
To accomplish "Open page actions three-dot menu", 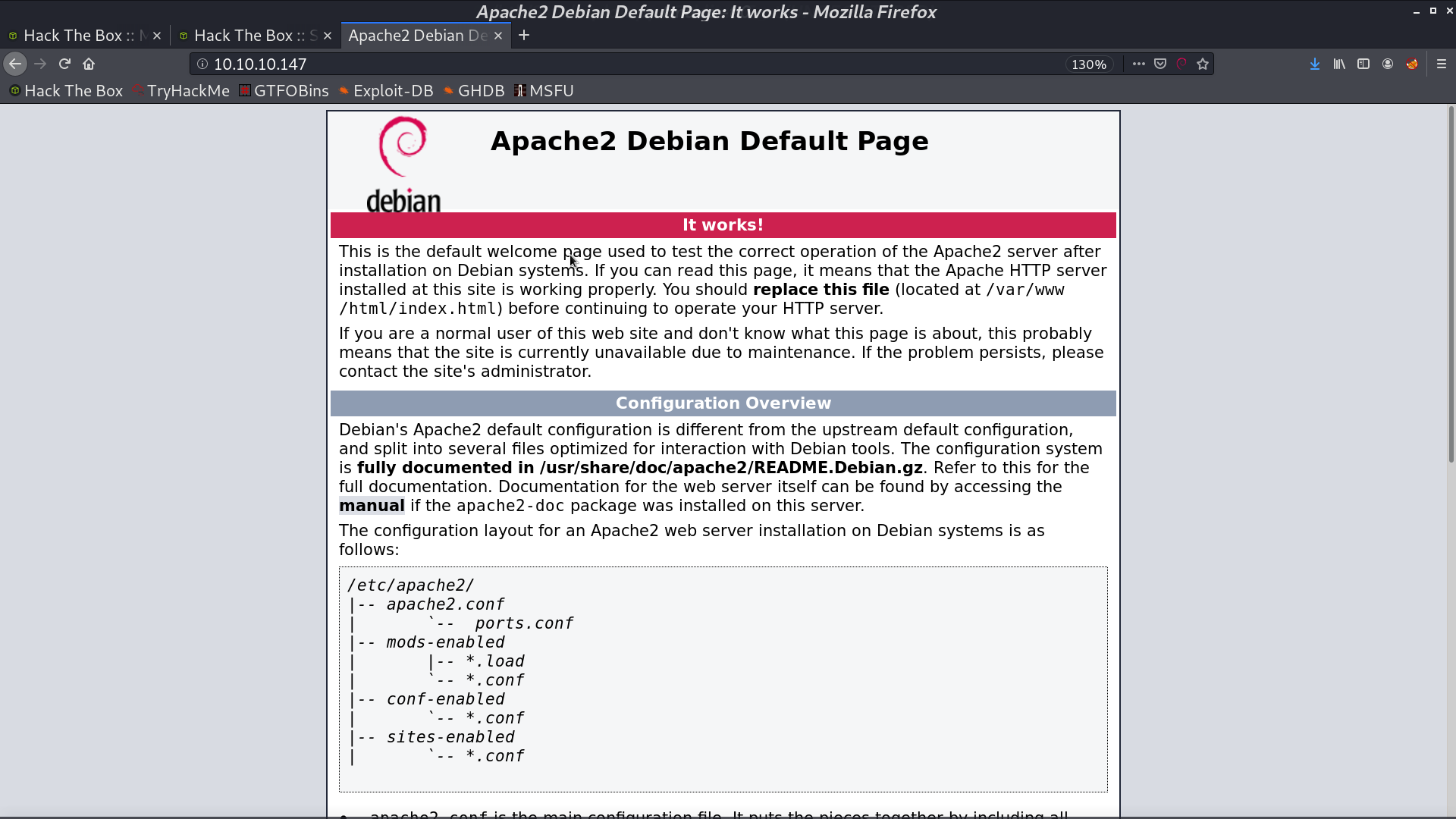I will [1138, 64].
